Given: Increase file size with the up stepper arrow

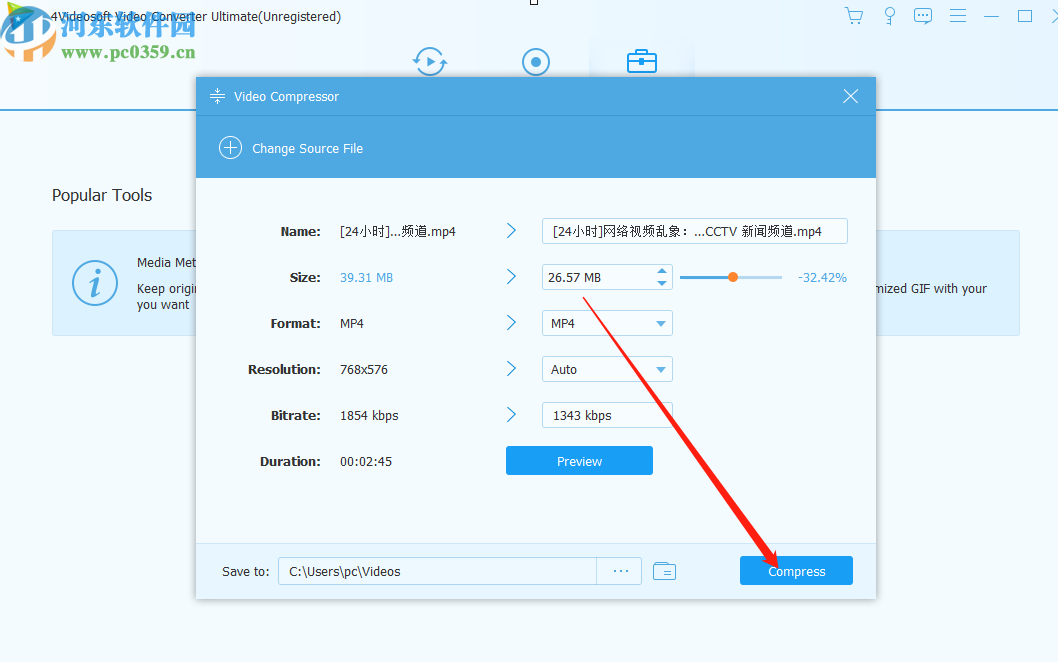Looking at the screenshot, I should pyautogui.click(x=660, y=271).
